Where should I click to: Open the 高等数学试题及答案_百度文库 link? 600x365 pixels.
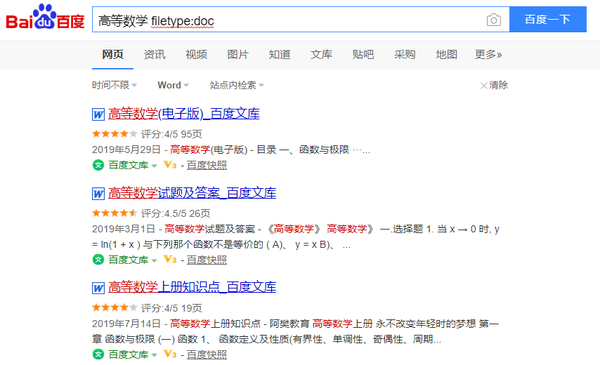192,193
